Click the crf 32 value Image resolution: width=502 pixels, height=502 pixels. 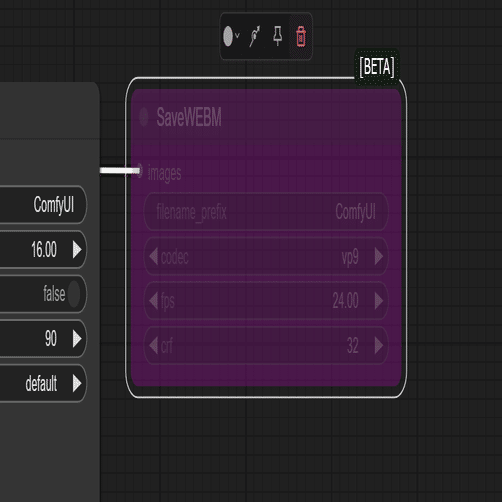pyautogui.click(x=353, y=346)
